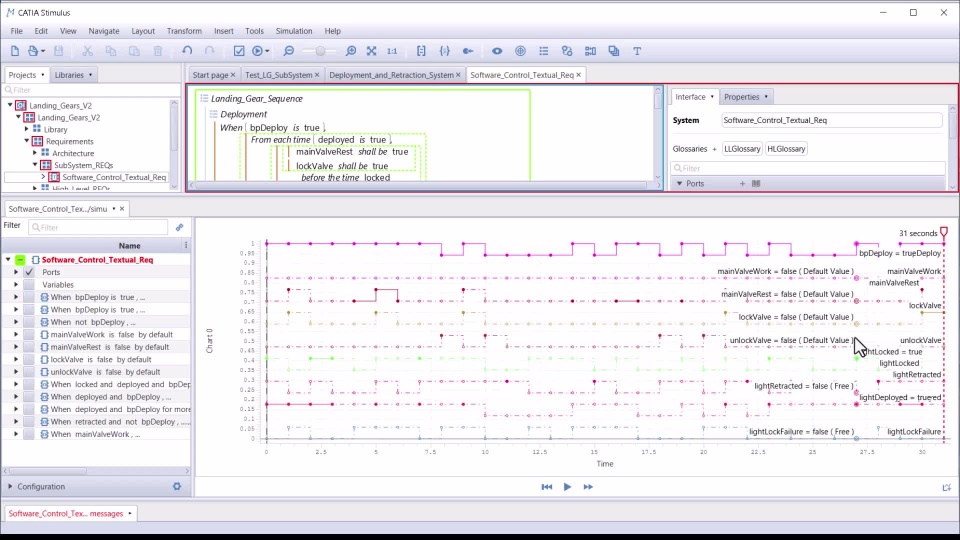Open the File menu

pos(17,31)
